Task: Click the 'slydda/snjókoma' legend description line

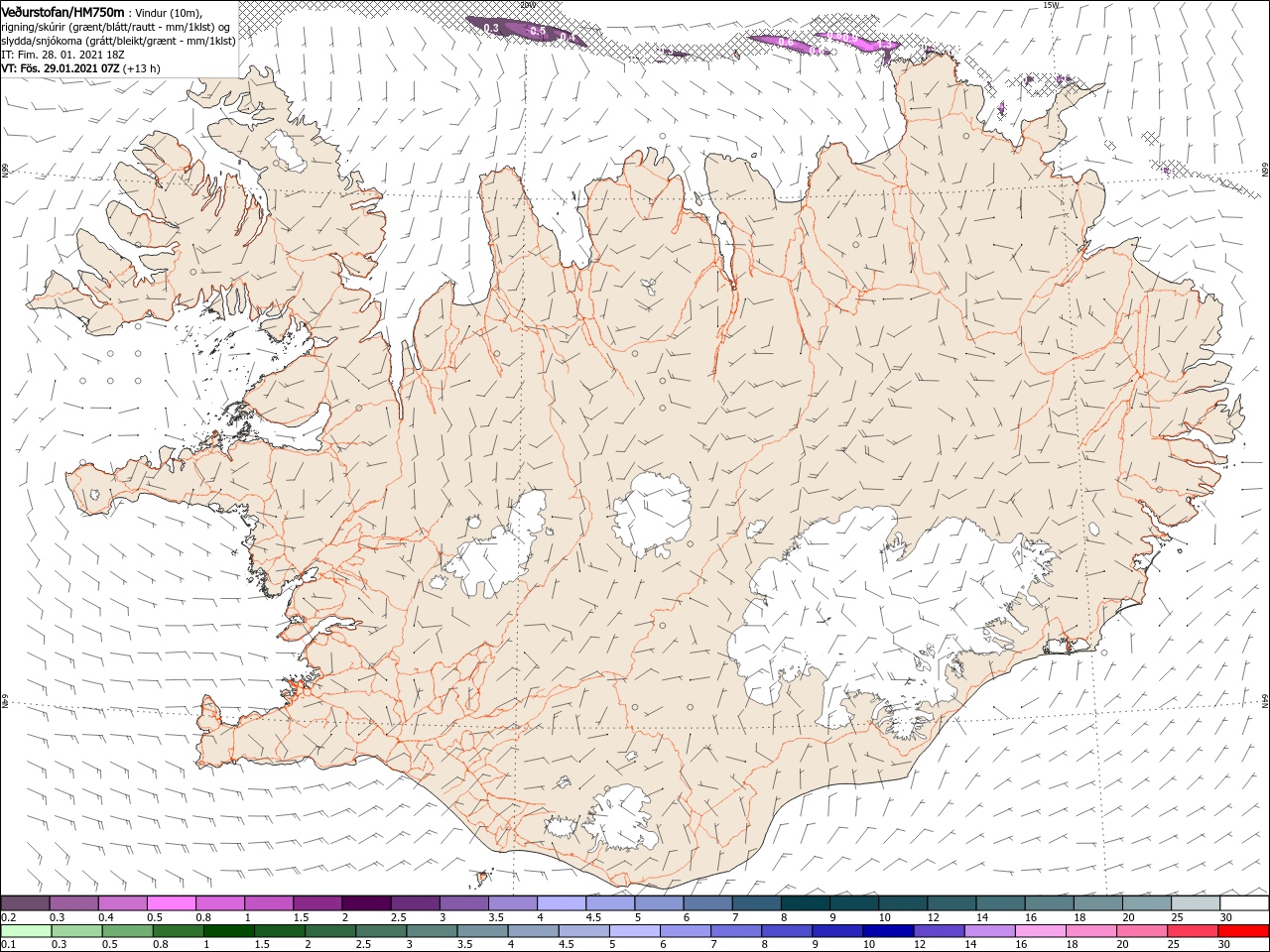Action: [x=118, y=41]
